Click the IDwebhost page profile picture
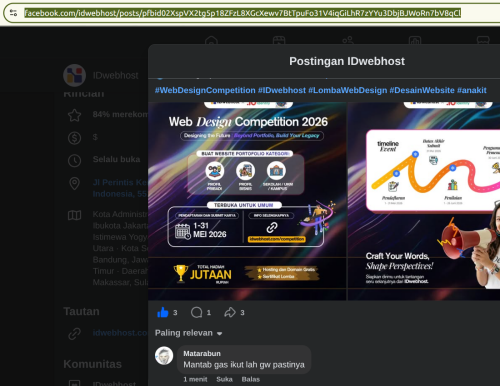 (x=75, y=75)
